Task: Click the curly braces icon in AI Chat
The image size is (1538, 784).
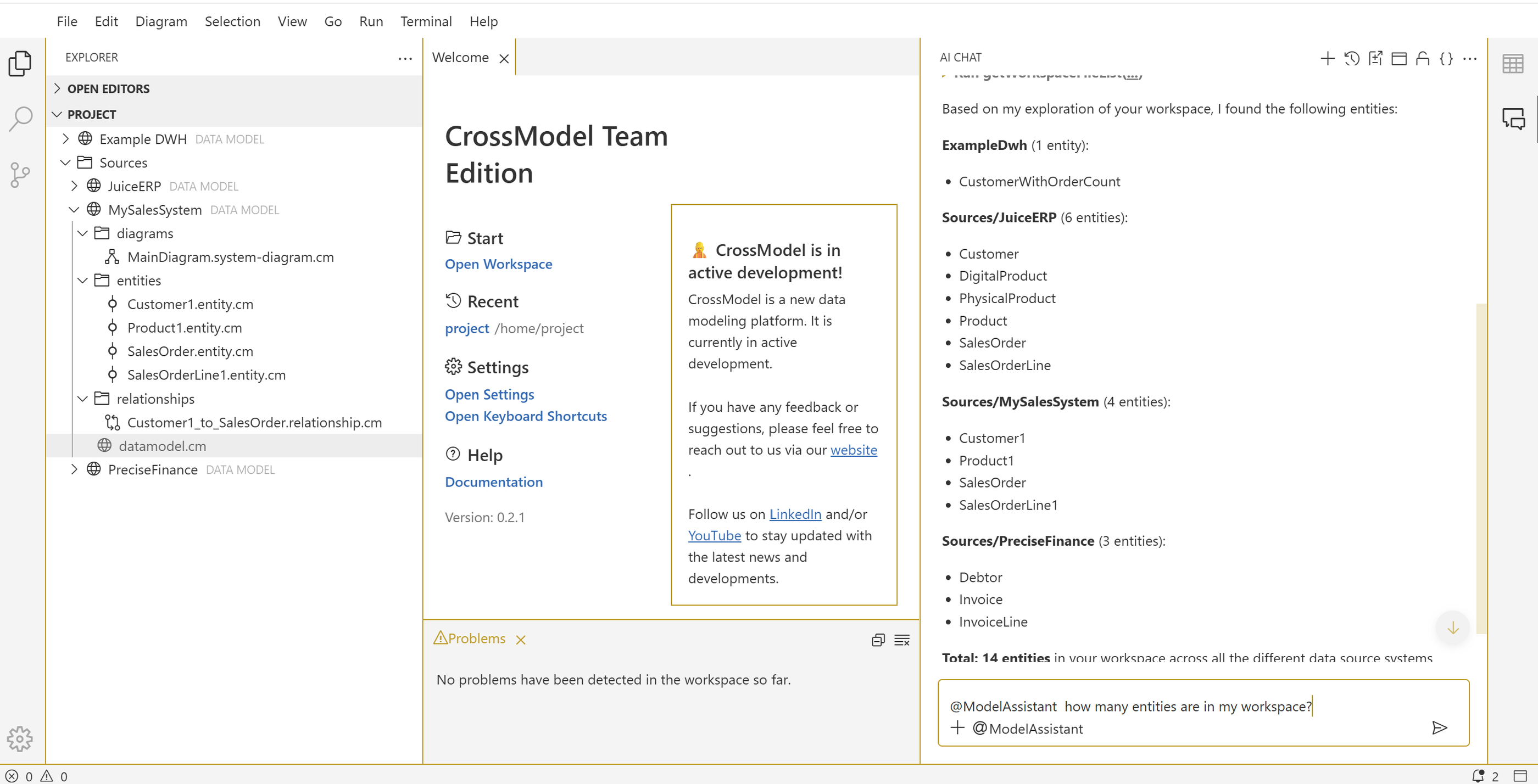Action: [1446, 58]
